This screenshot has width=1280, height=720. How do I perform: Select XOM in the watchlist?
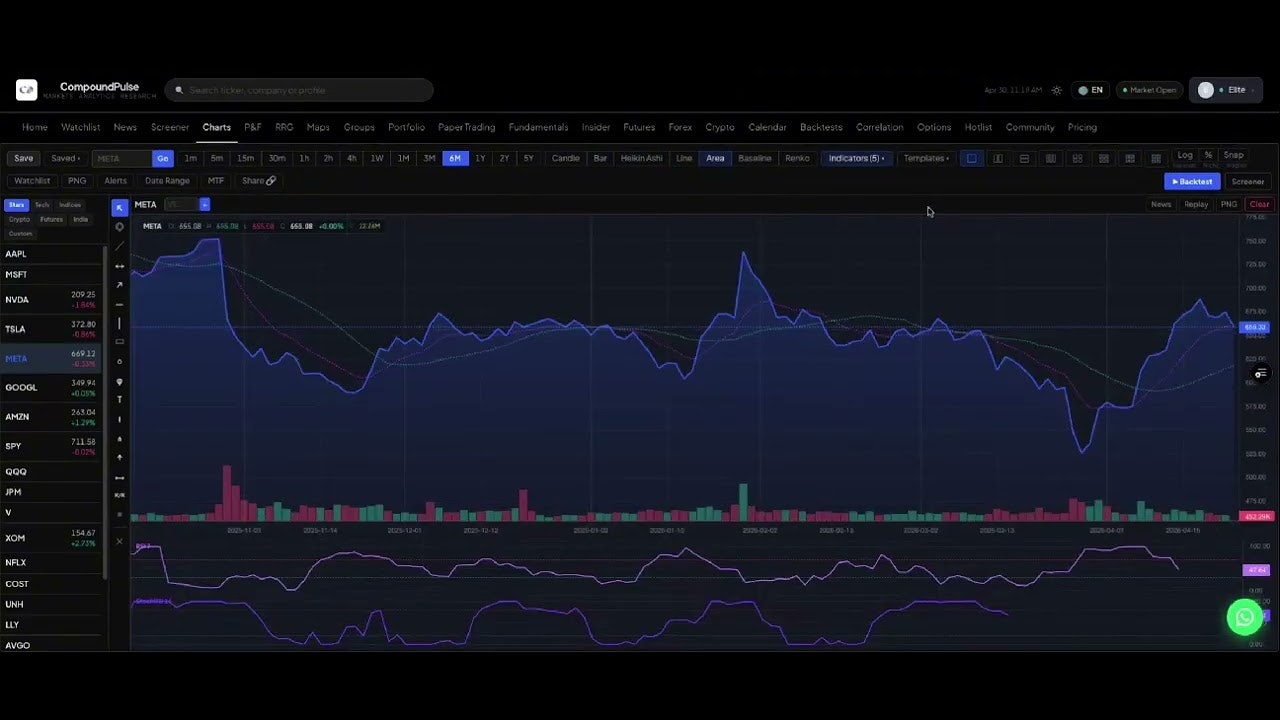[x=52, y=538]
